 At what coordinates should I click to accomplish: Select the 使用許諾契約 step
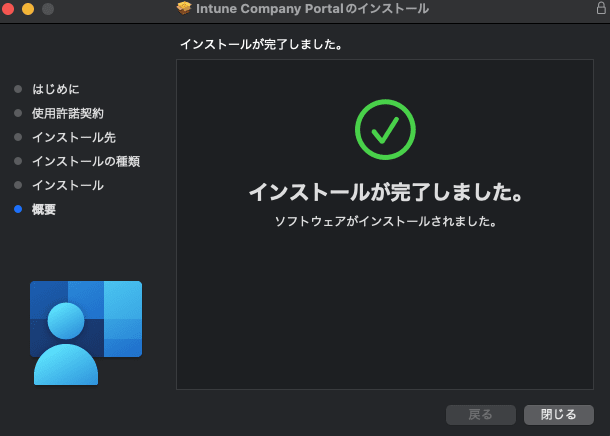tap(68, 113)
